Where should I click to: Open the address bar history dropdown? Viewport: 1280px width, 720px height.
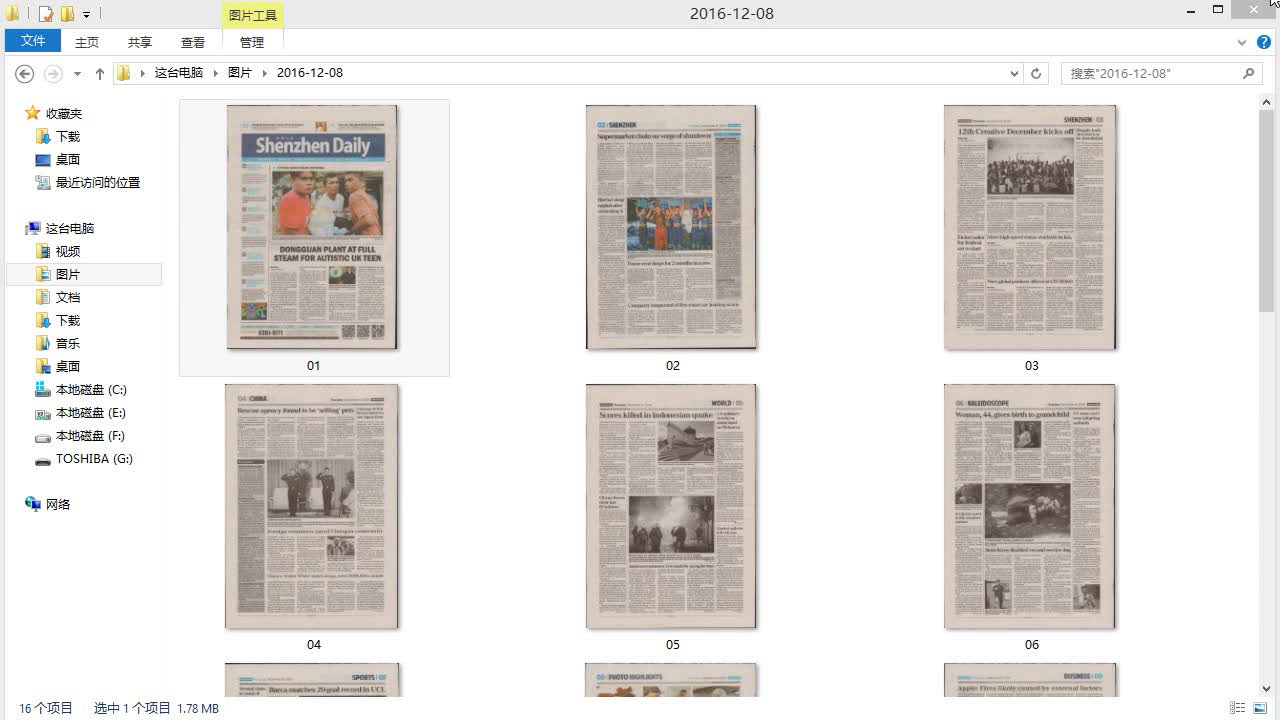[1014, 73]
